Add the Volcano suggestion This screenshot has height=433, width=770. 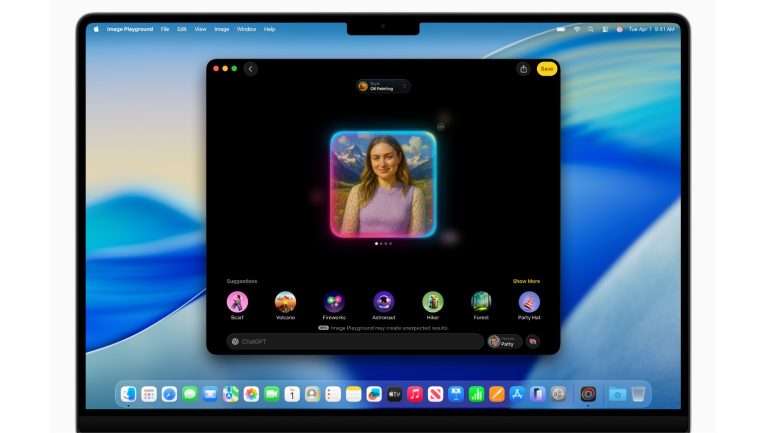point(285,305)
